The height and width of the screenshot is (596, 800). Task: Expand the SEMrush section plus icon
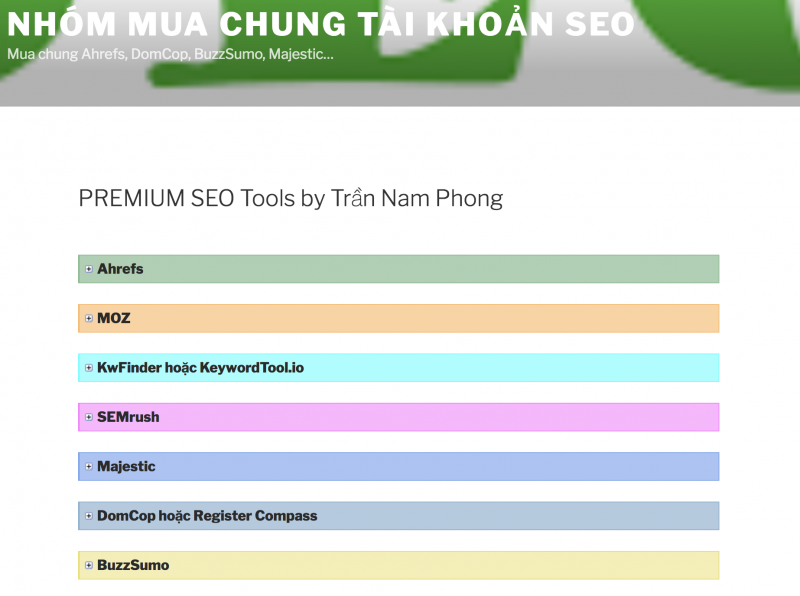coord(89,417)
